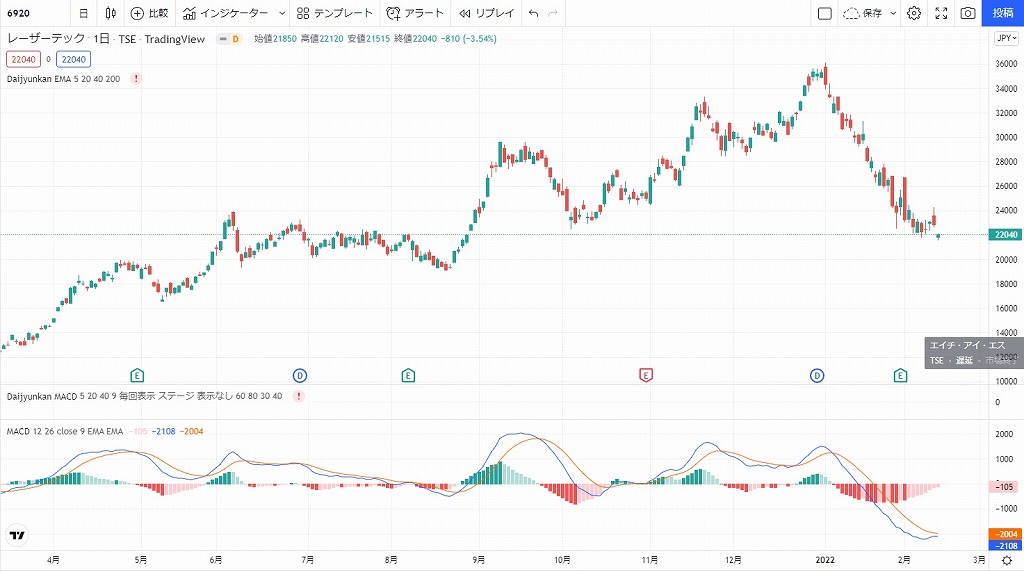Open the candlestick chart style selector

(110, 13)
